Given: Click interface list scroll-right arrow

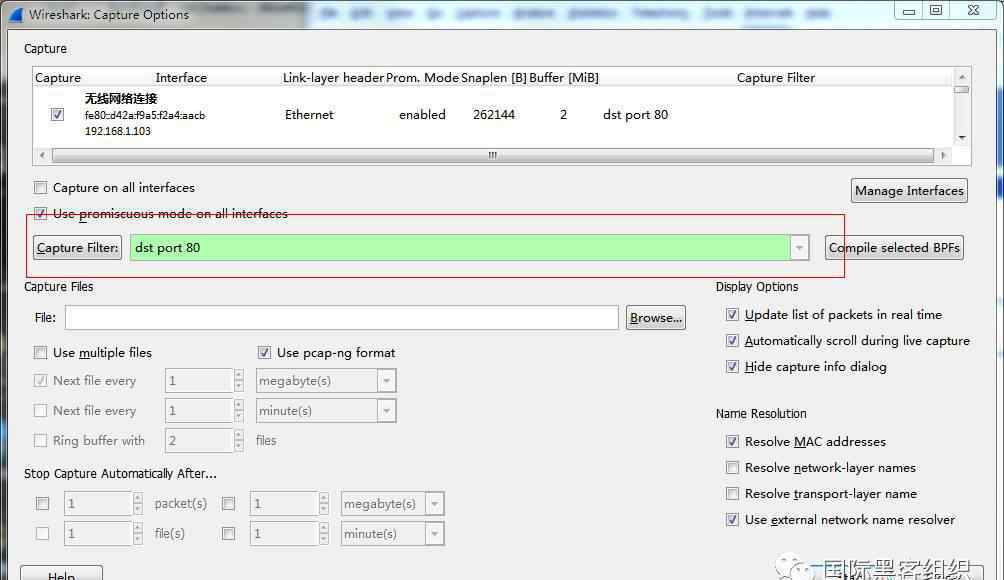Looking at the screenshot, I should click(x=943, y=155).
